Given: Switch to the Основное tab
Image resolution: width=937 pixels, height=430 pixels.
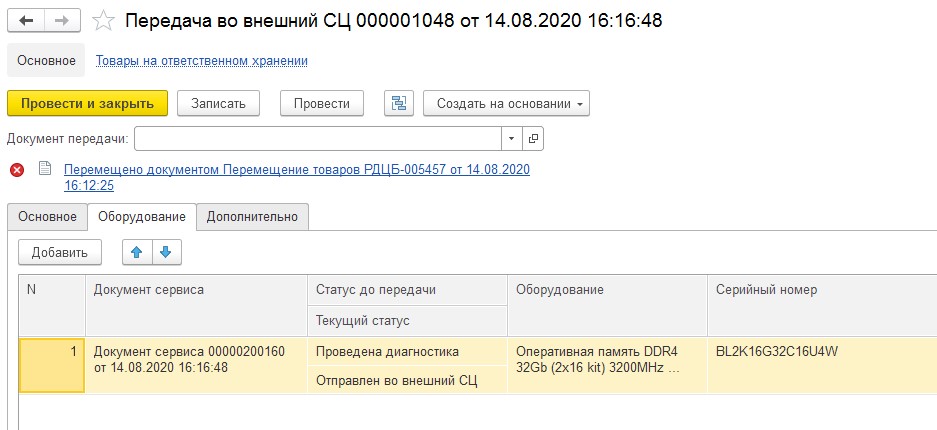Looking at the screenshot, I should [x=47, y=216].
